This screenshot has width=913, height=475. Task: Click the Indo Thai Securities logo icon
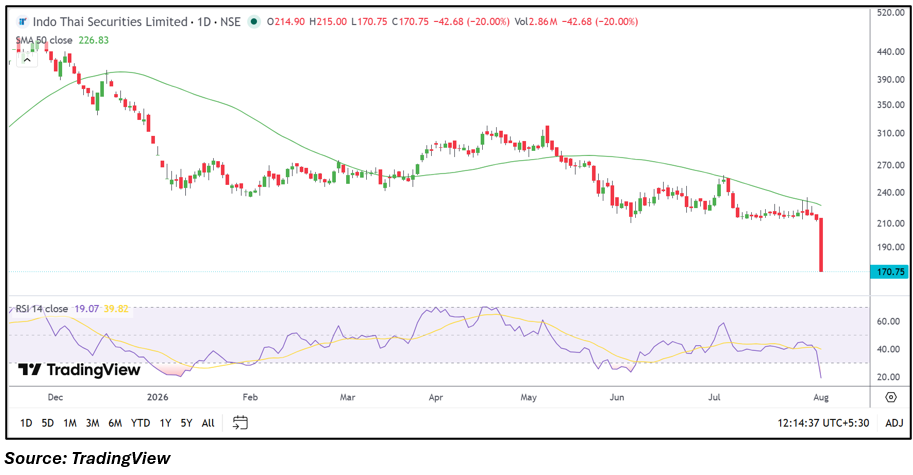(x=22, y=22)
